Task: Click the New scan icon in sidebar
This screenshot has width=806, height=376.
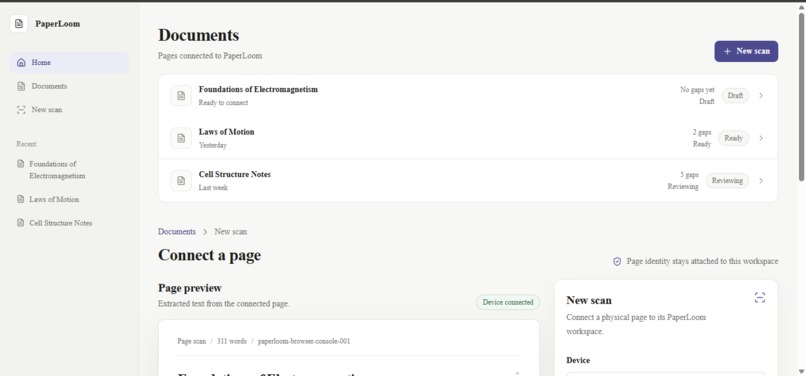Action: point(21,110)
